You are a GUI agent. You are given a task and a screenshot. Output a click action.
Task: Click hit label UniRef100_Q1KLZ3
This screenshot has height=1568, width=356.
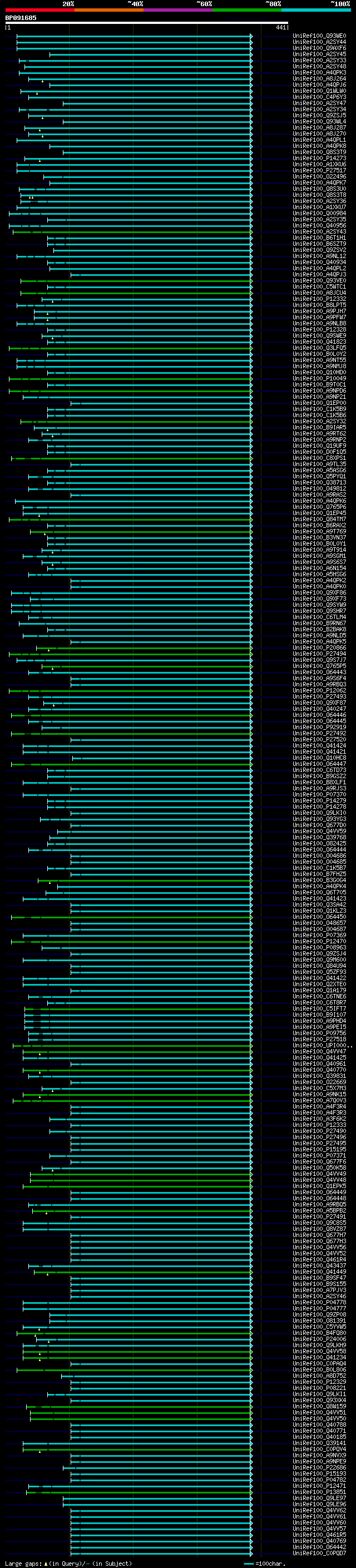(x=319, y=911)
